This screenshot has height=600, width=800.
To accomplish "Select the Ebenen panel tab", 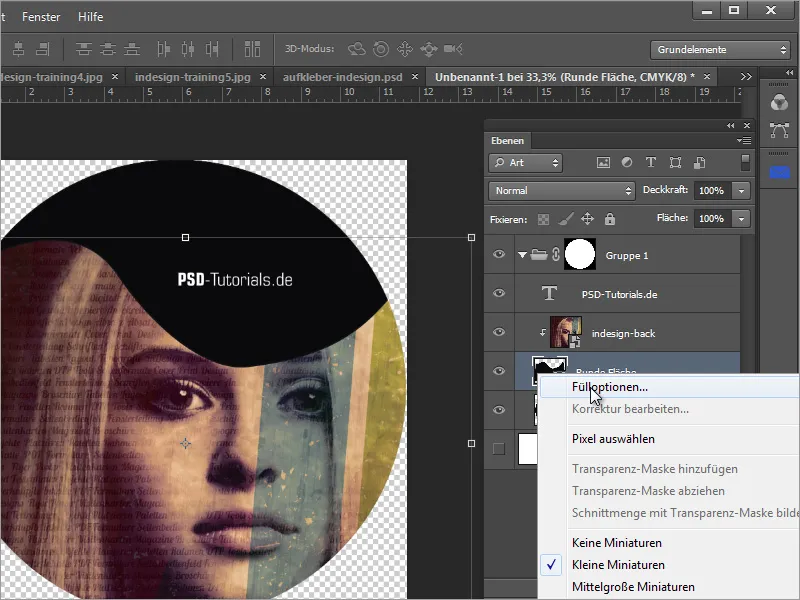I will 507,140.
